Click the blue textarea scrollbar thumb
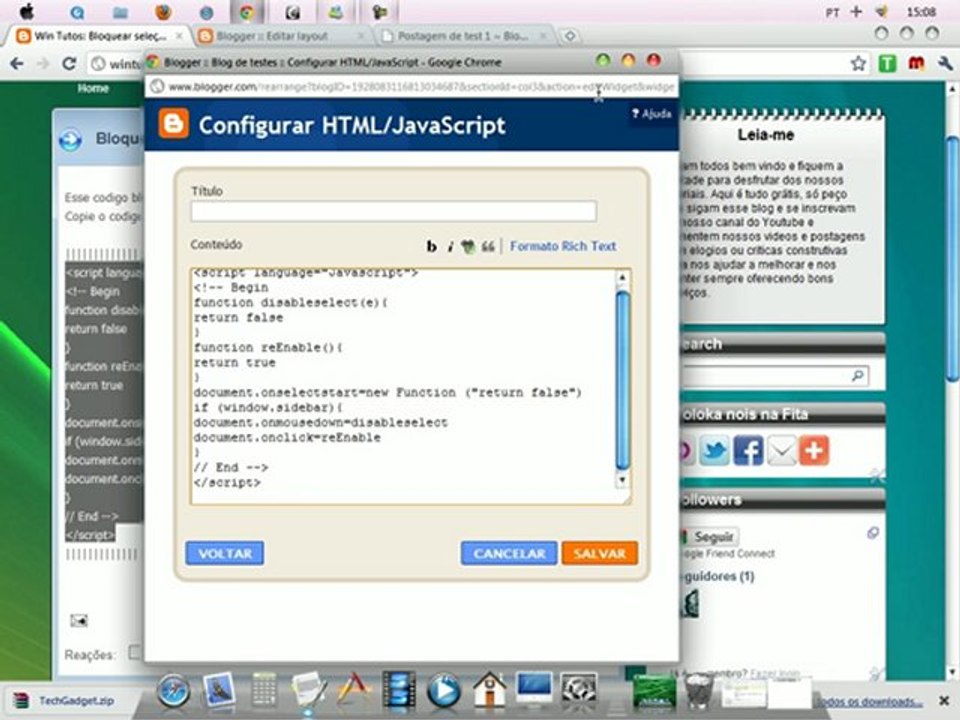 pyautogui.click(x=623, y=380)
